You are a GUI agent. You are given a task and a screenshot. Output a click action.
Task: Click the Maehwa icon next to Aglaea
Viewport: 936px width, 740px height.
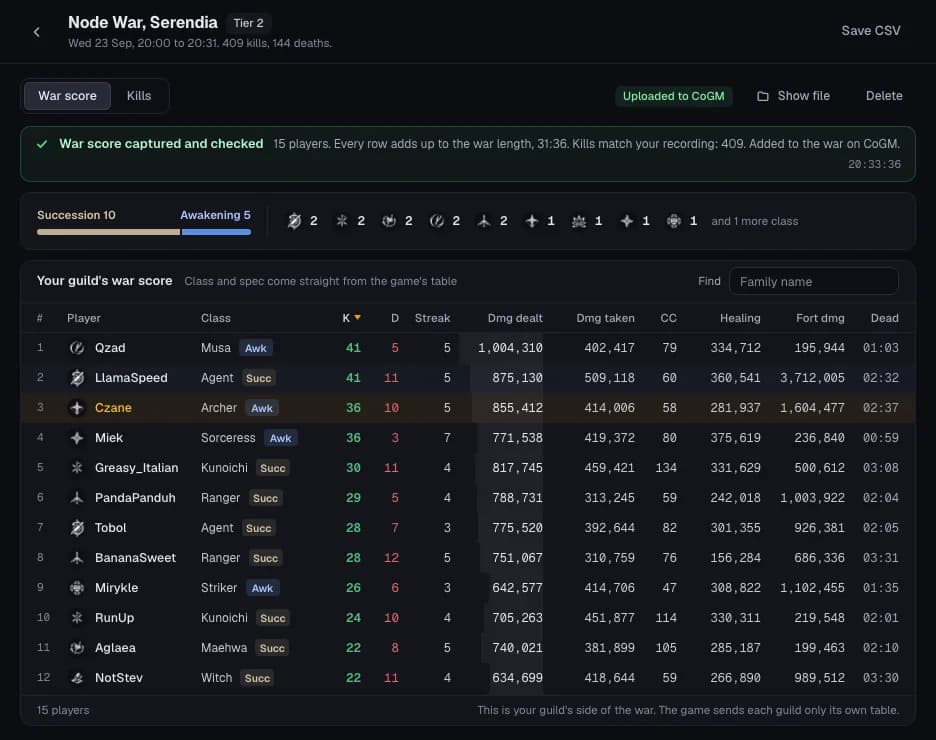click(x=77, y=648)
